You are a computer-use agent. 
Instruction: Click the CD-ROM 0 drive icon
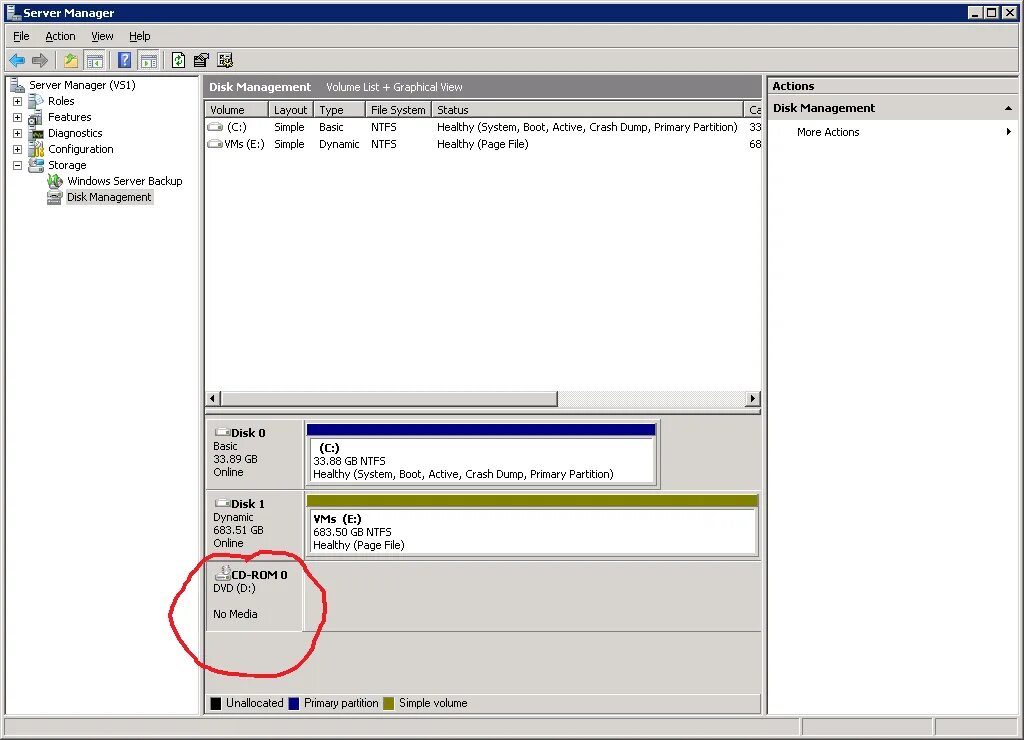223,573
